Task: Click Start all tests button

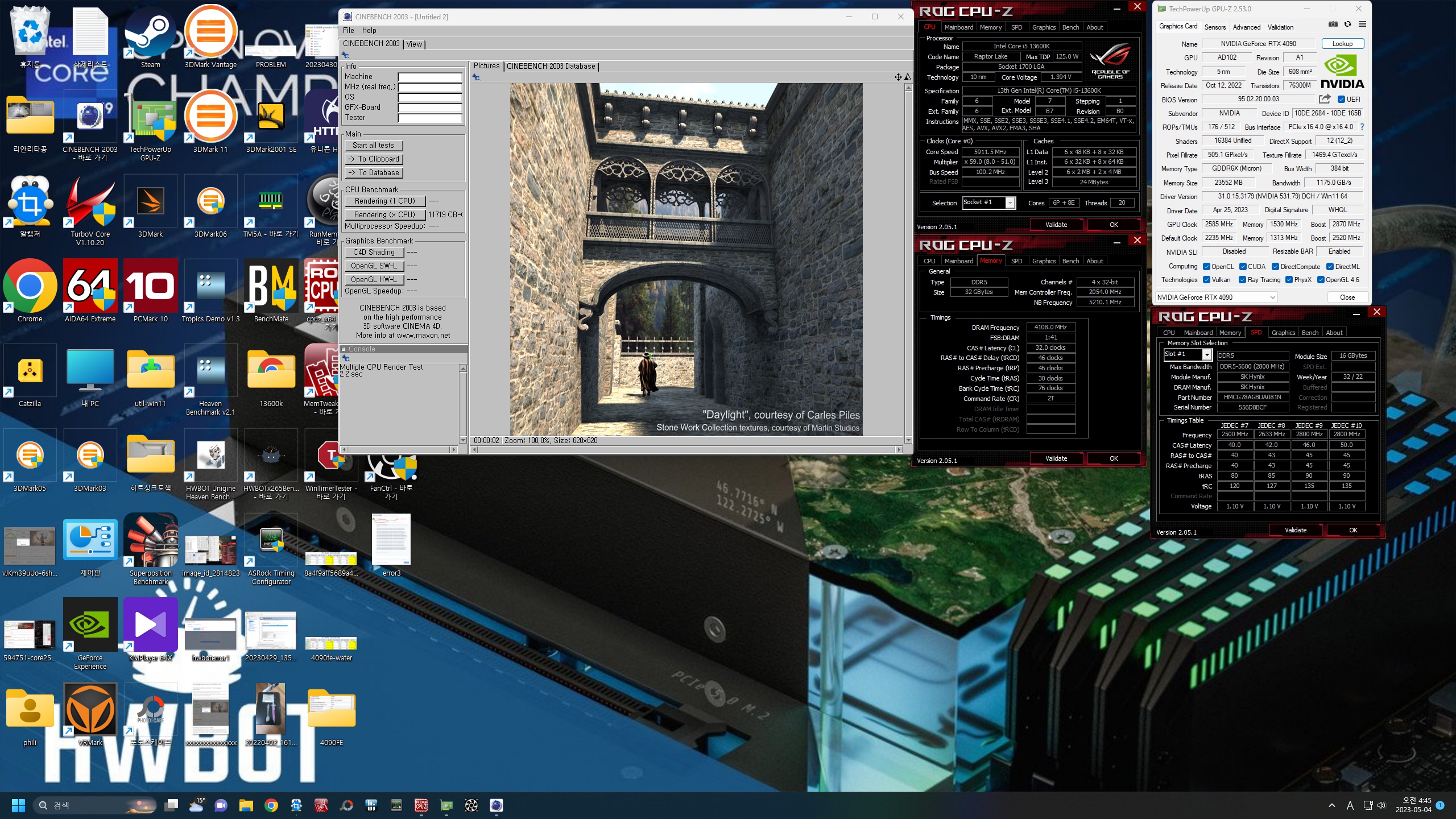Action: click(x=373, y=146)
